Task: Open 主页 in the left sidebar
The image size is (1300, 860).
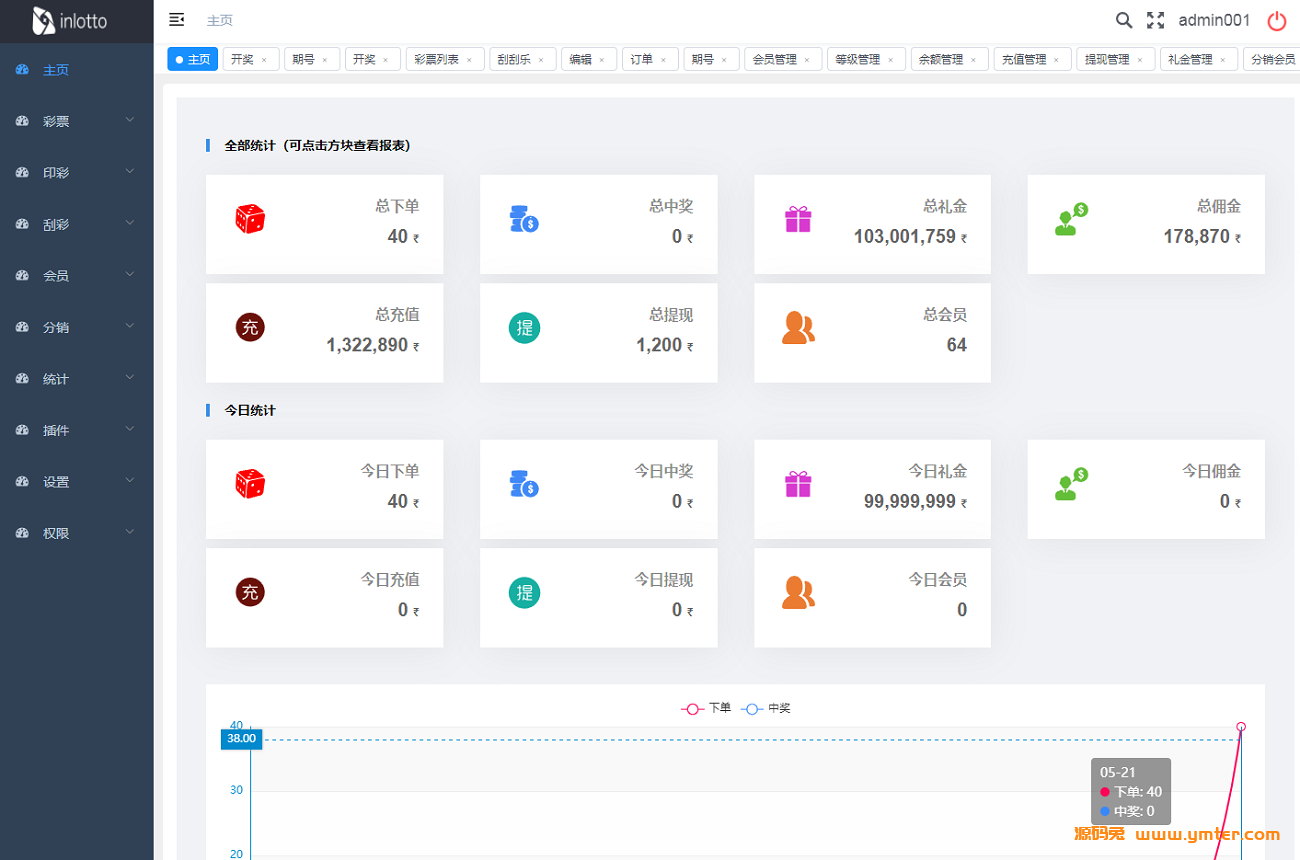Action: pos(77,70)
